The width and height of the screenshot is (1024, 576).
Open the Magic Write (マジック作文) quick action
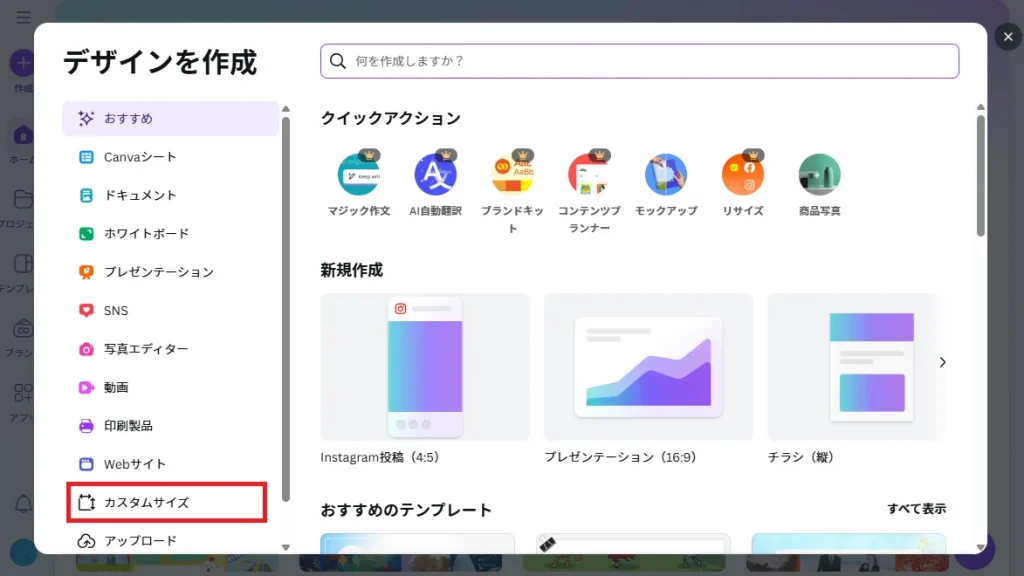click(359, 174)
